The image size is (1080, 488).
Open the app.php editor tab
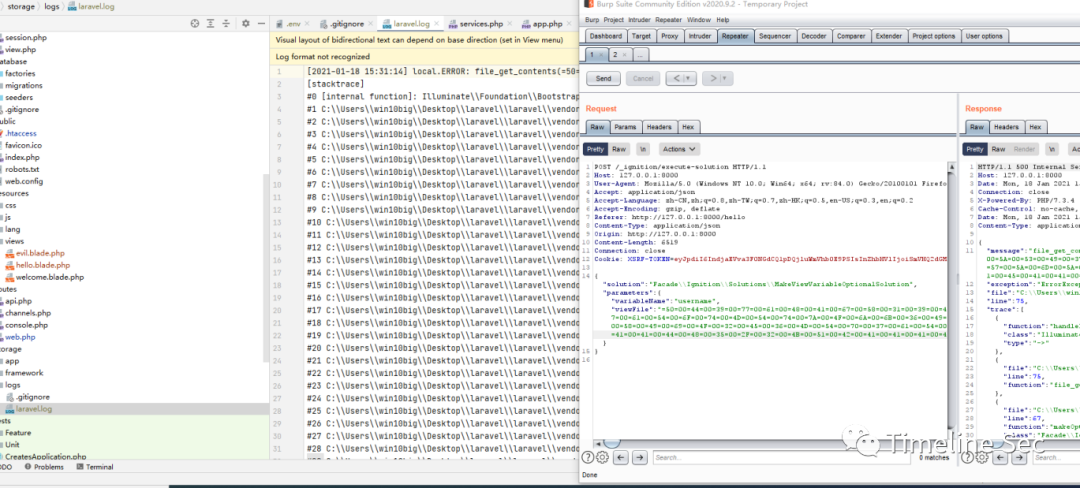click(548, 24)
